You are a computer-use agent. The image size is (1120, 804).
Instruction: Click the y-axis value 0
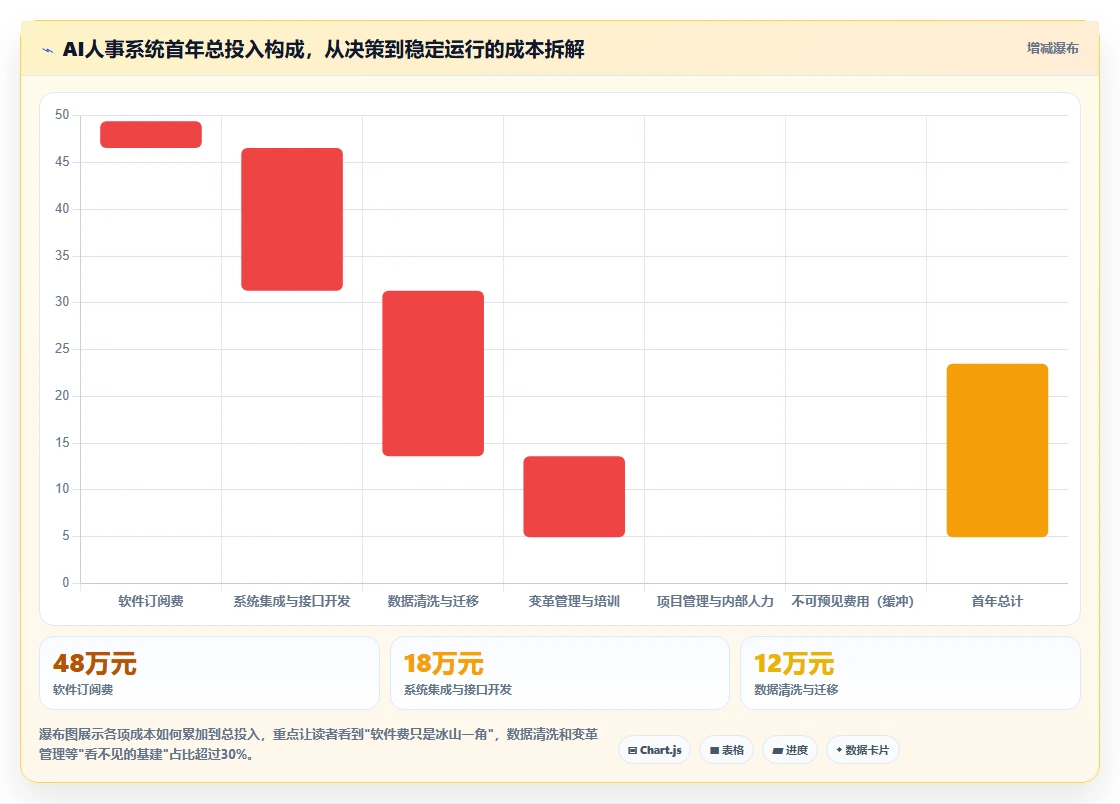pos(66,583)
